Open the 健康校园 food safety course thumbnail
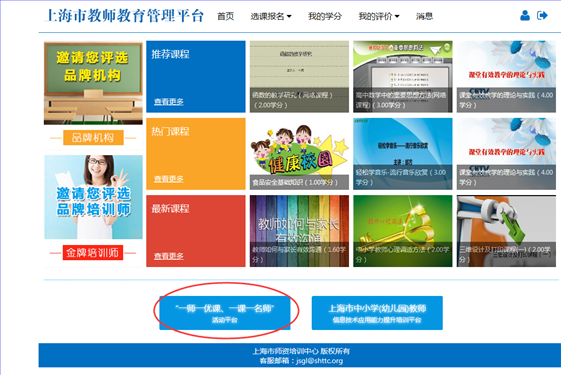 pyautogui.click(x=299, y=154)
